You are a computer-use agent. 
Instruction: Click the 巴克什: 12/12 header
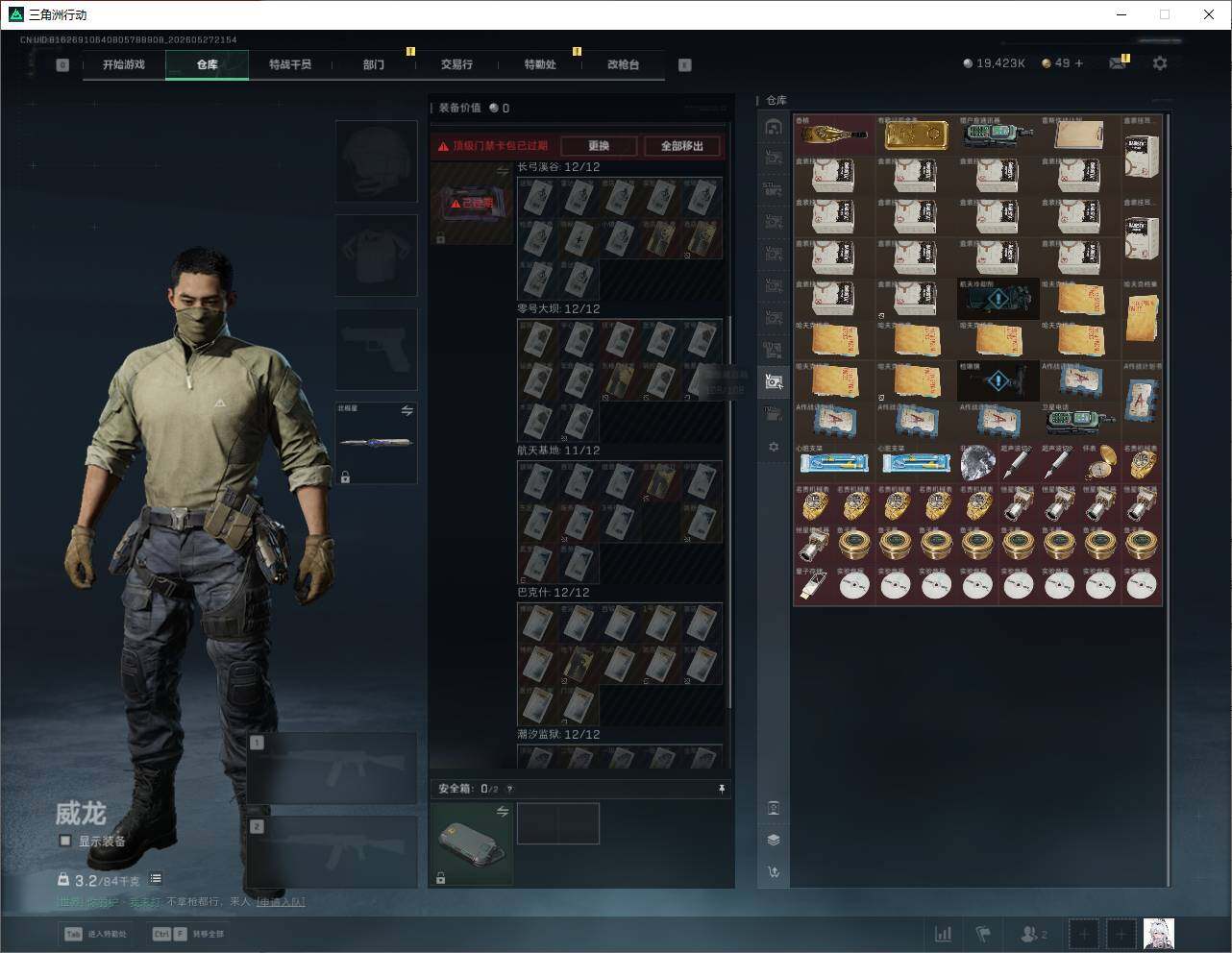(554, 593)
